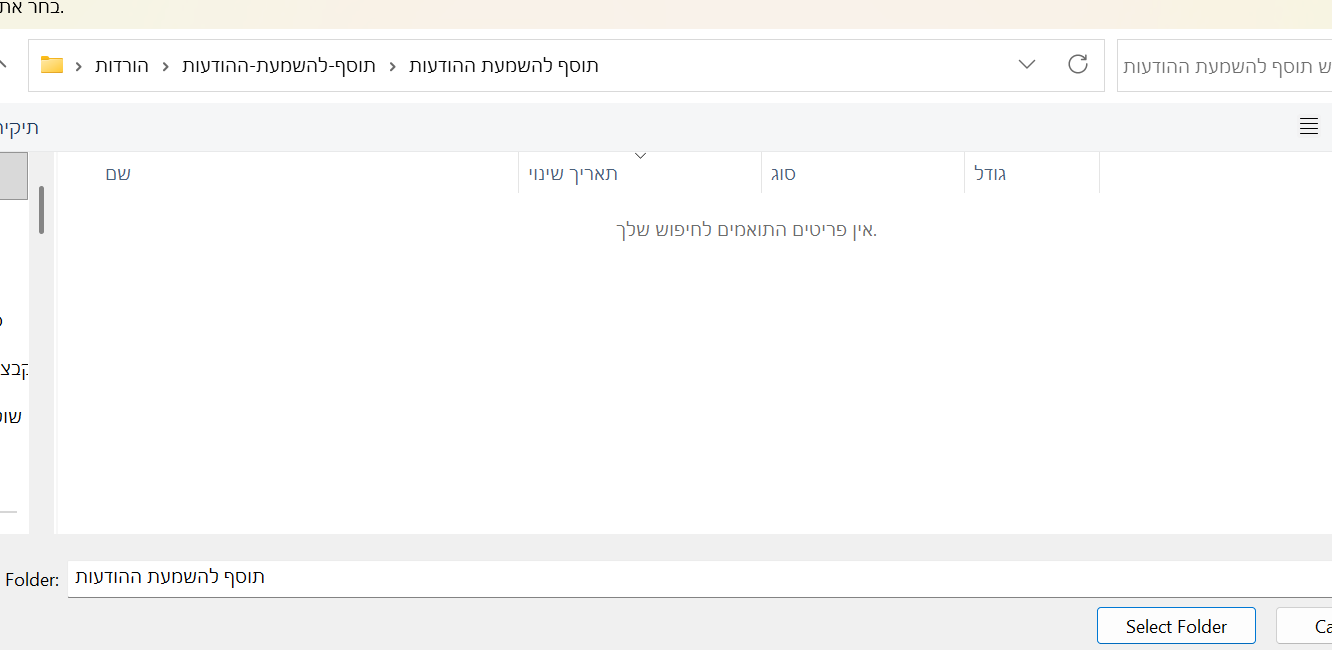Click the sort arrow above תאריך שינוי
Viewport: 1332px width, 650px height.
point(641,156)
